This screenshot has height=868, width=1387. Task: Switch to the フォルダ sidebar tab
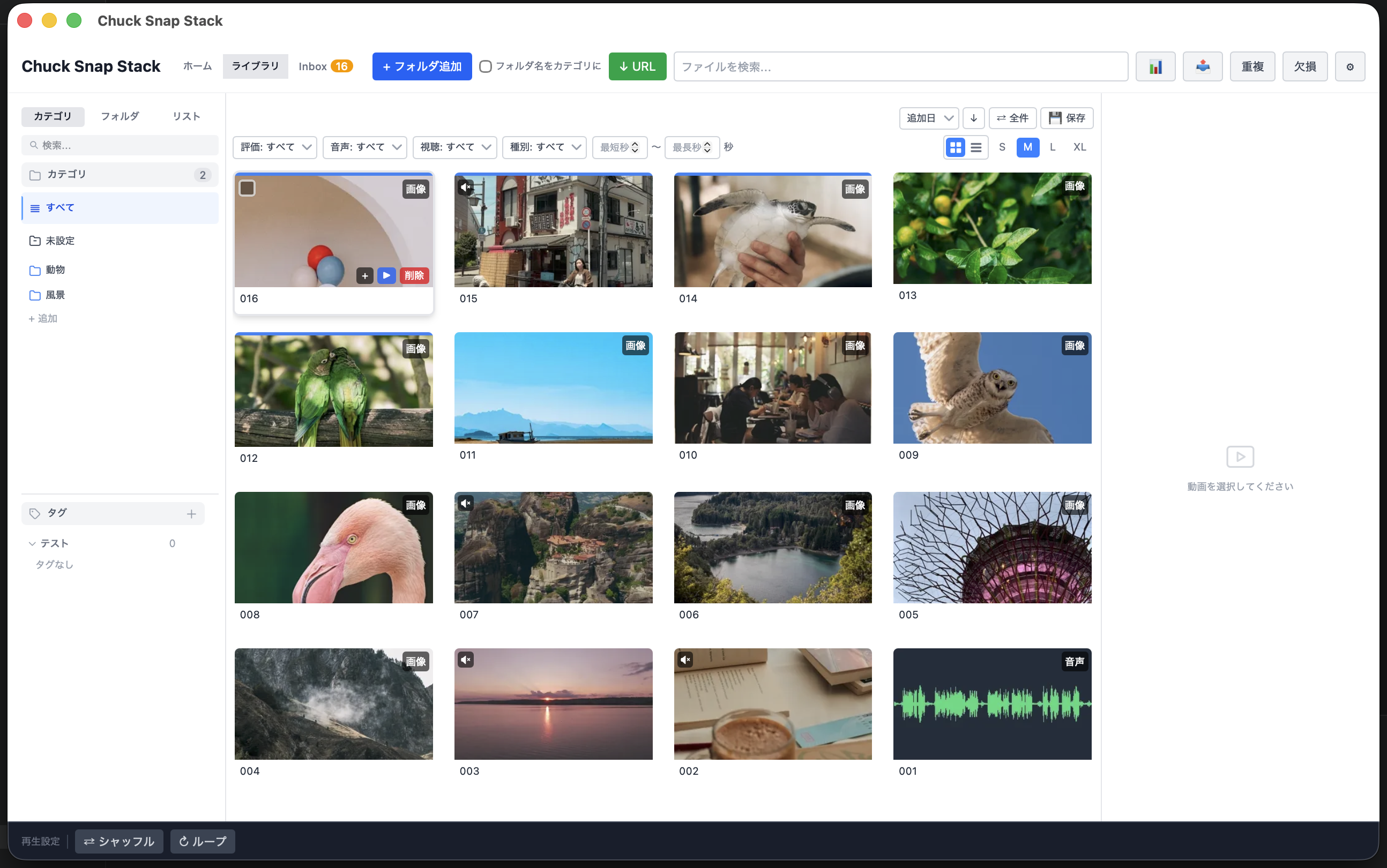coord(120,117)
